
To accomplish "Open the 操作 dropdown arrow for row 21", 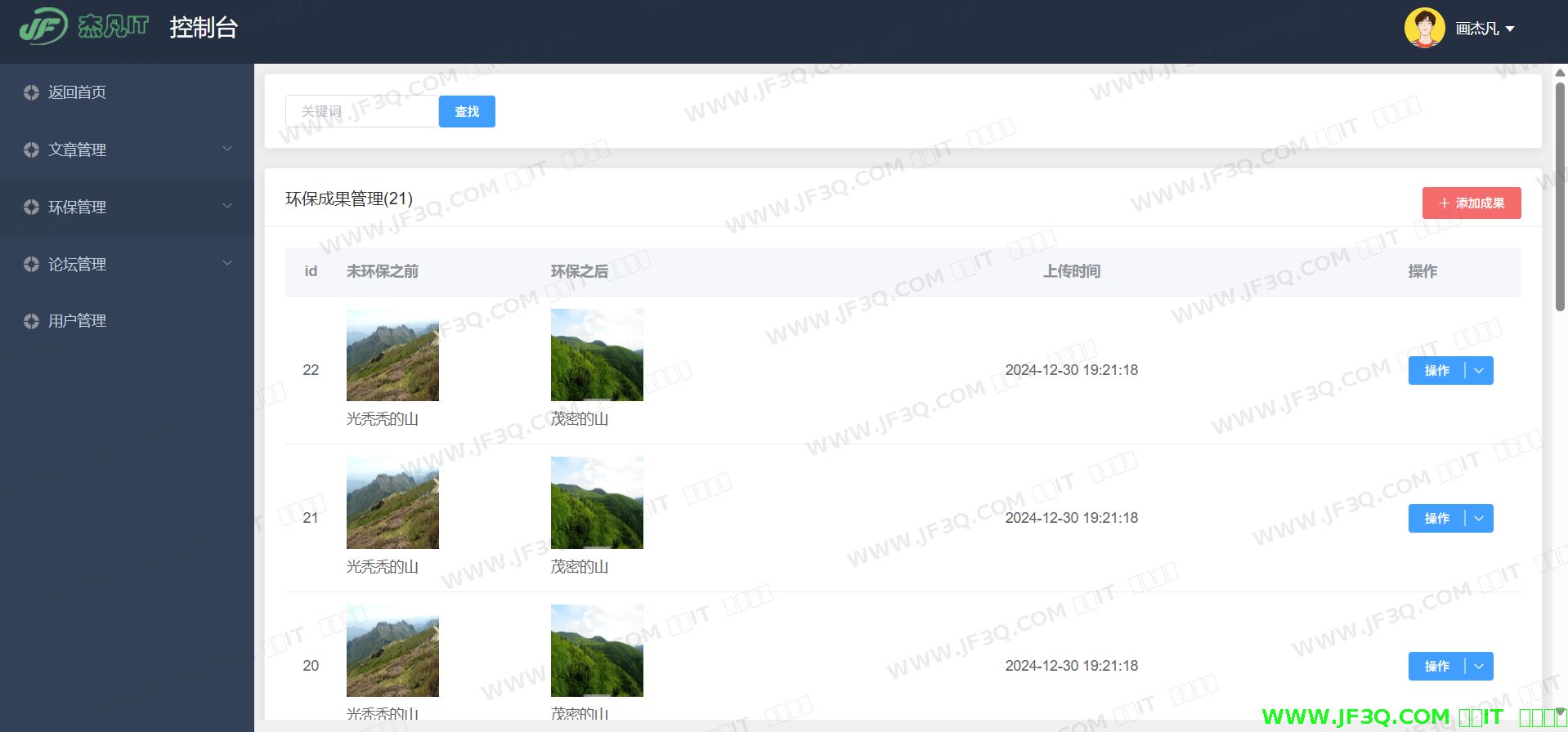I will (1479, 518).
